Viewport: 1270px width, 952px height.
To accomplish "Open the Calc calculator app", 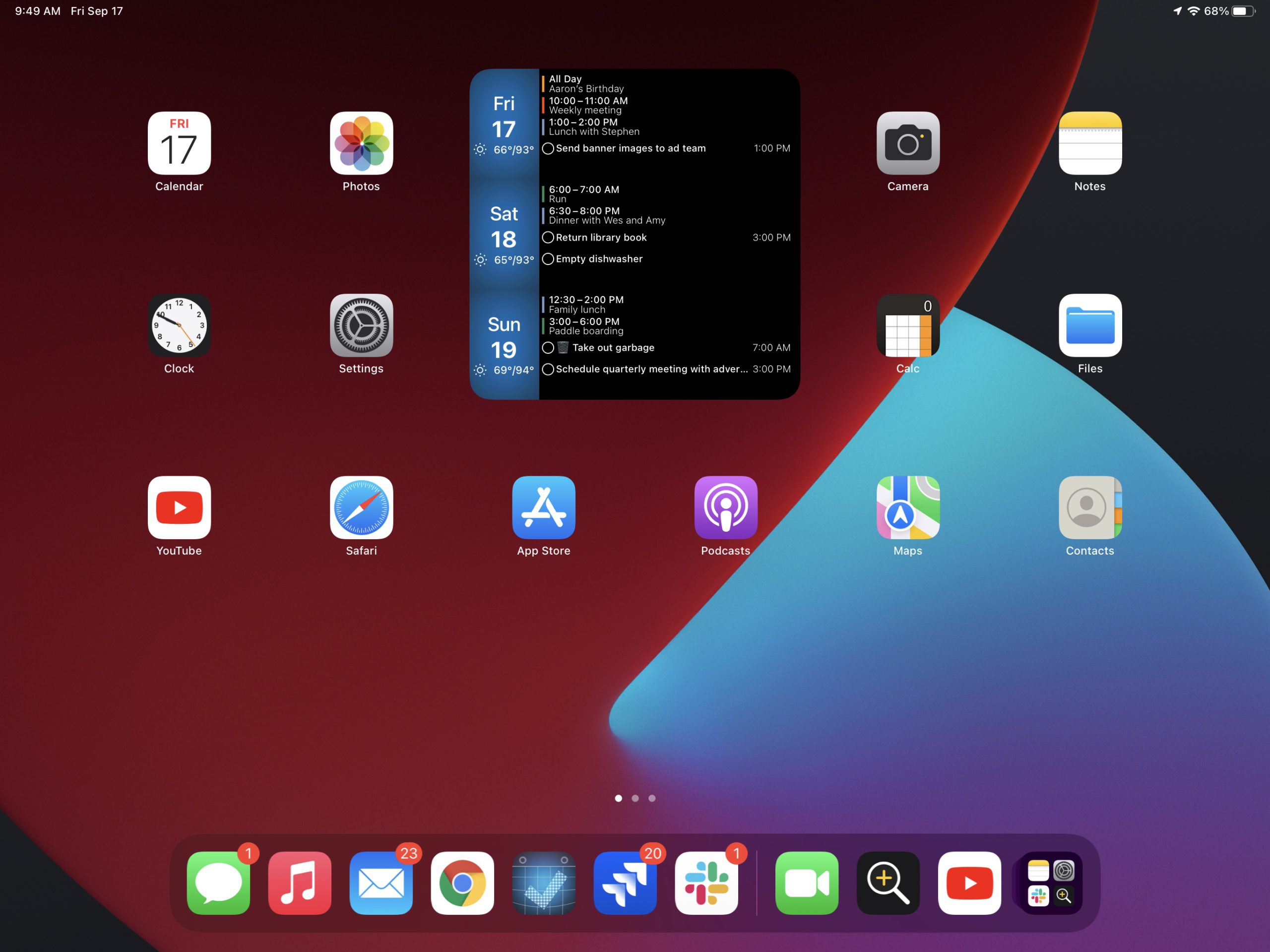I will [x=908, y=325].
